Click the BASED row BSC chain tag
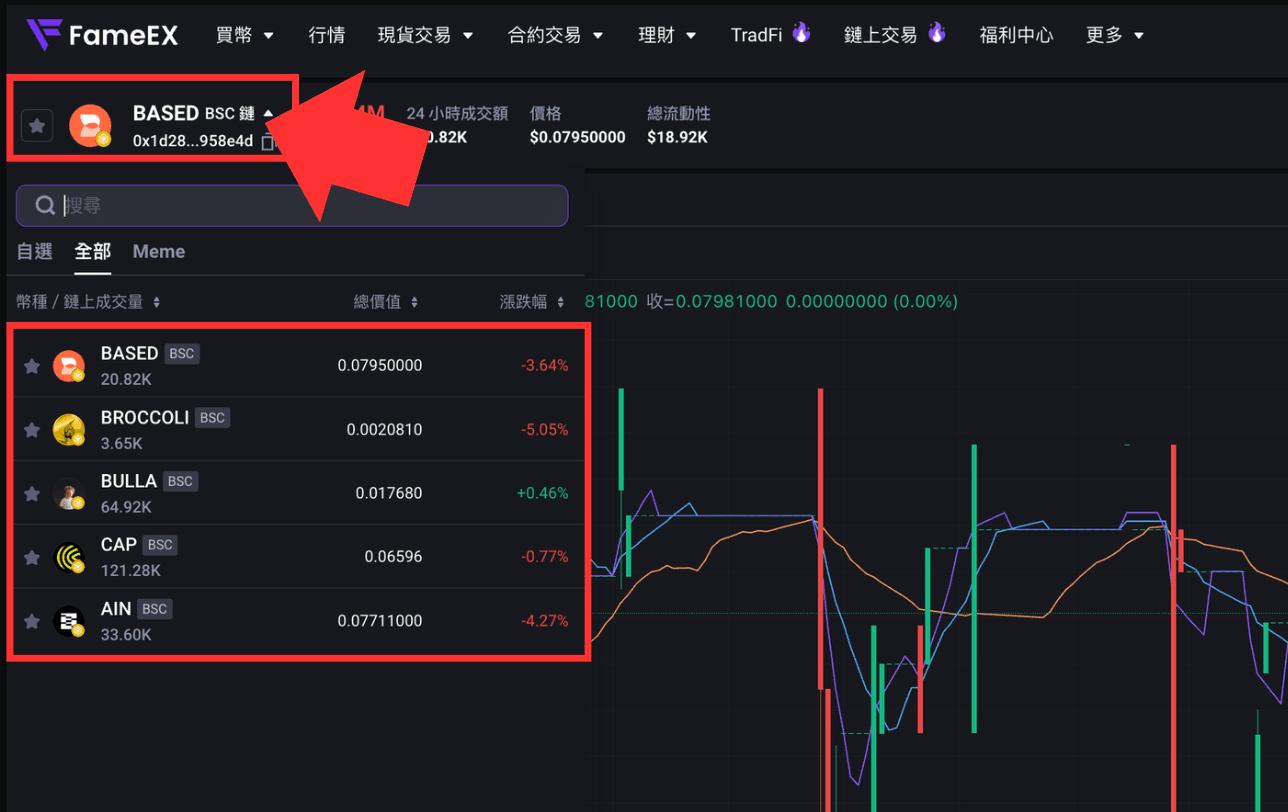Image resolution: width=1288 pixels, height=812 pixels. pos(181,354)
